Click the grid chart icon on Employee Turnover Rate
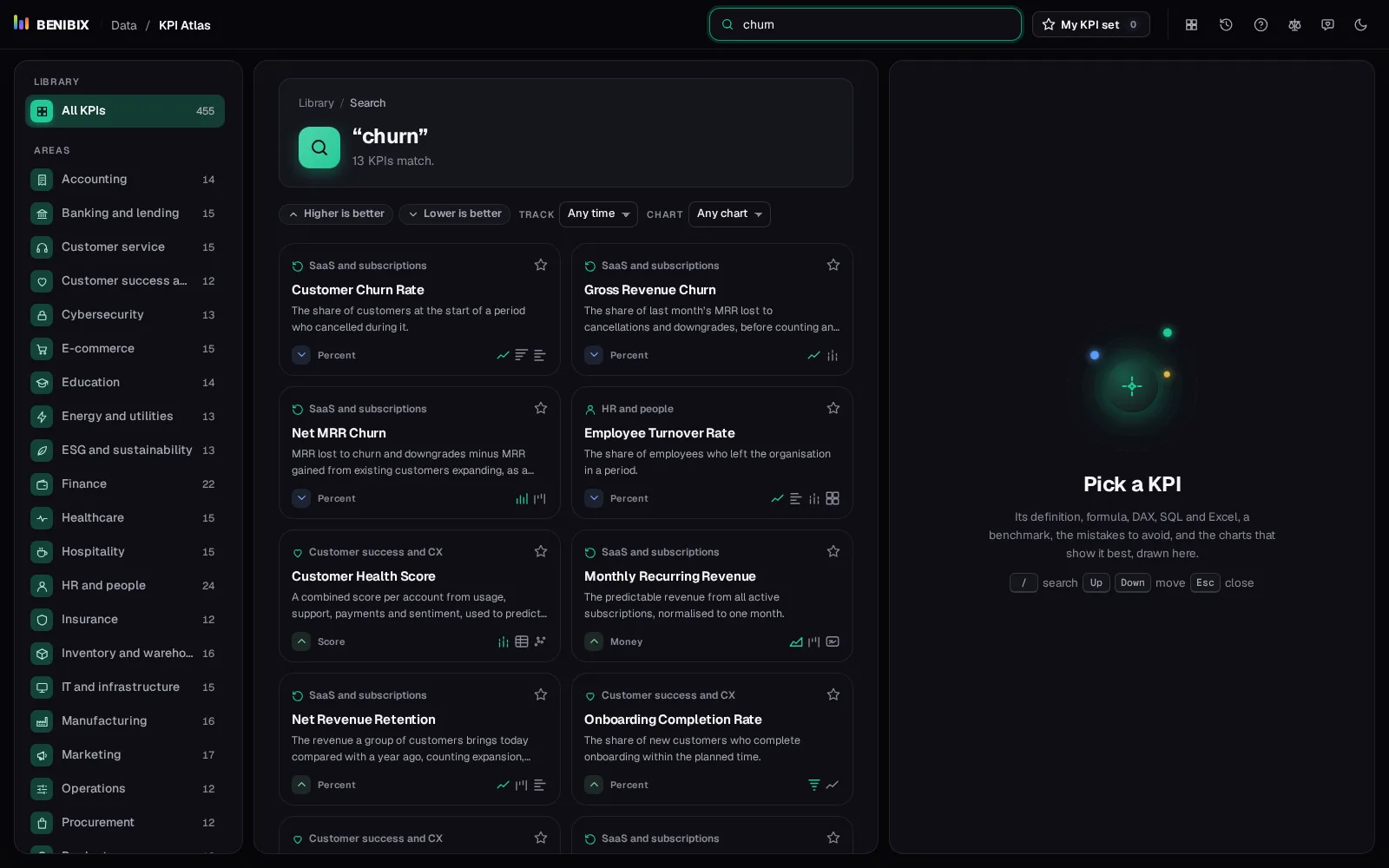The image size is (1389, 868). point(833,498)
